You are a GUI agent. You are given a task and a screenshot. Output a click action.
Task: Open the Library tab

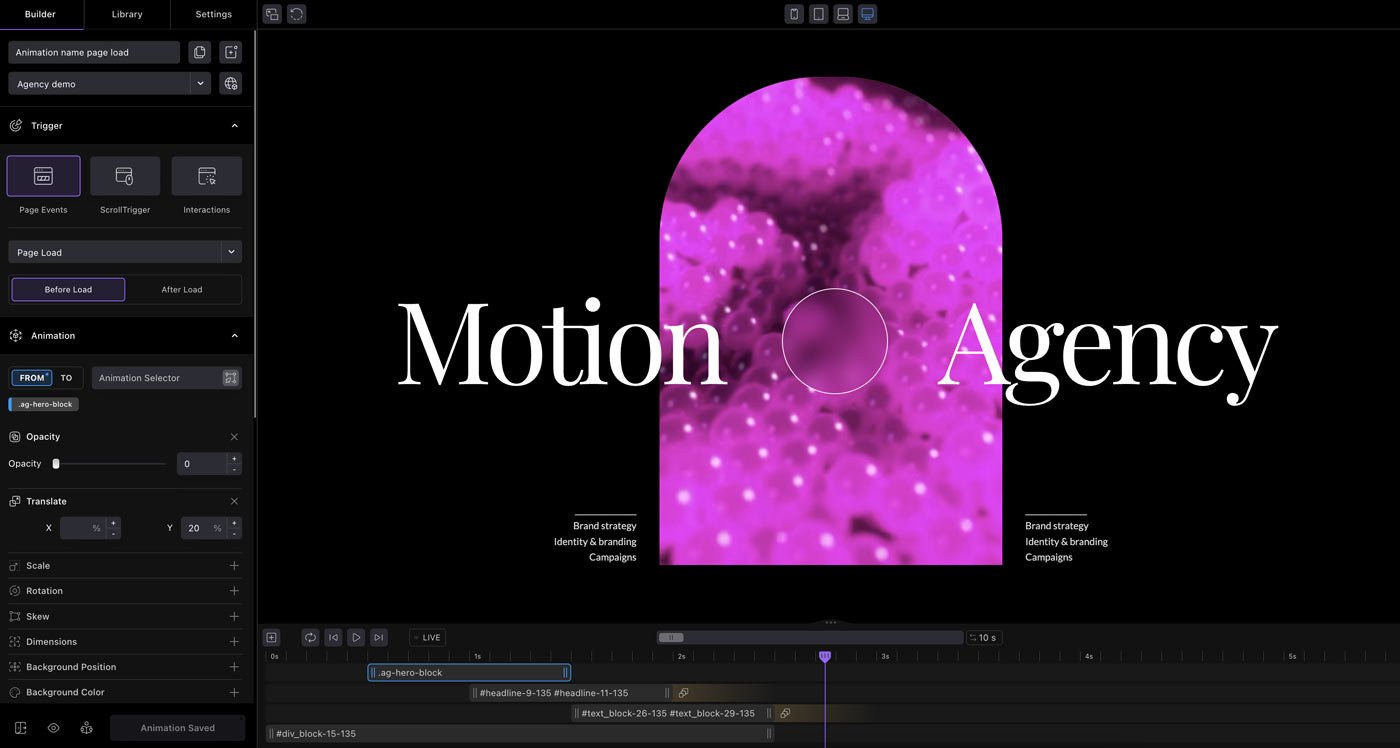127,14
